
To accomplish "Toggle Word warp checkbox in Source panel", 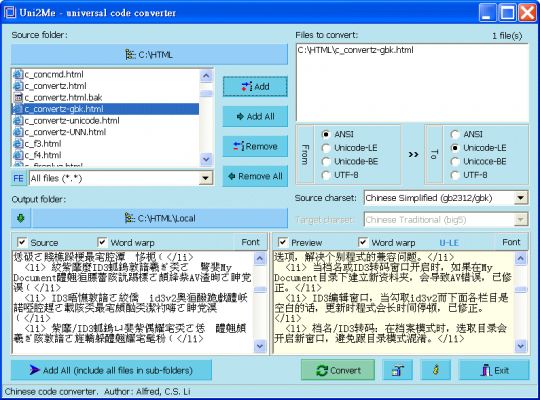I will pos(102,242).
